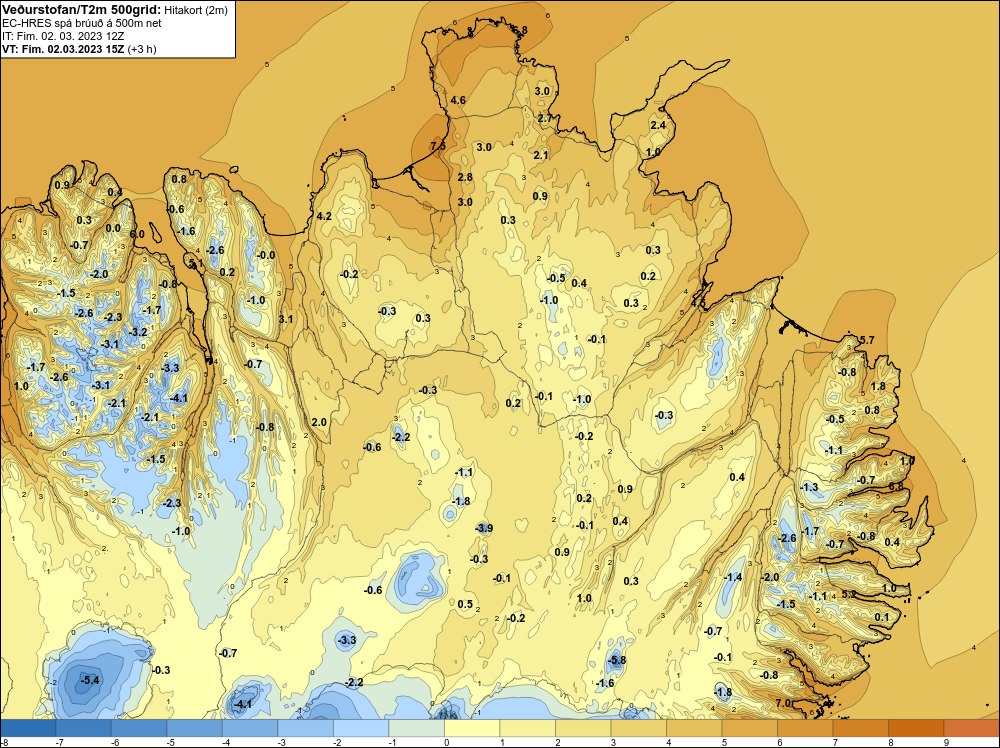
Task: Click the legend tick label '-4'
Action: [226, 742]
